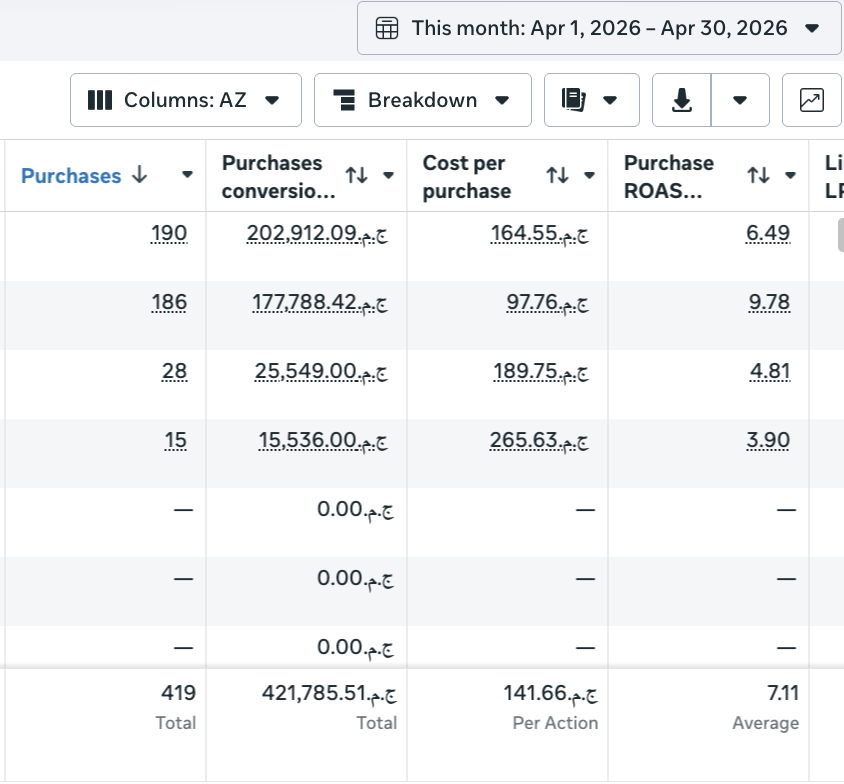The image size is (844, 784).
Task: Click the 9.78 ROAS value
Action: point(769,302)
